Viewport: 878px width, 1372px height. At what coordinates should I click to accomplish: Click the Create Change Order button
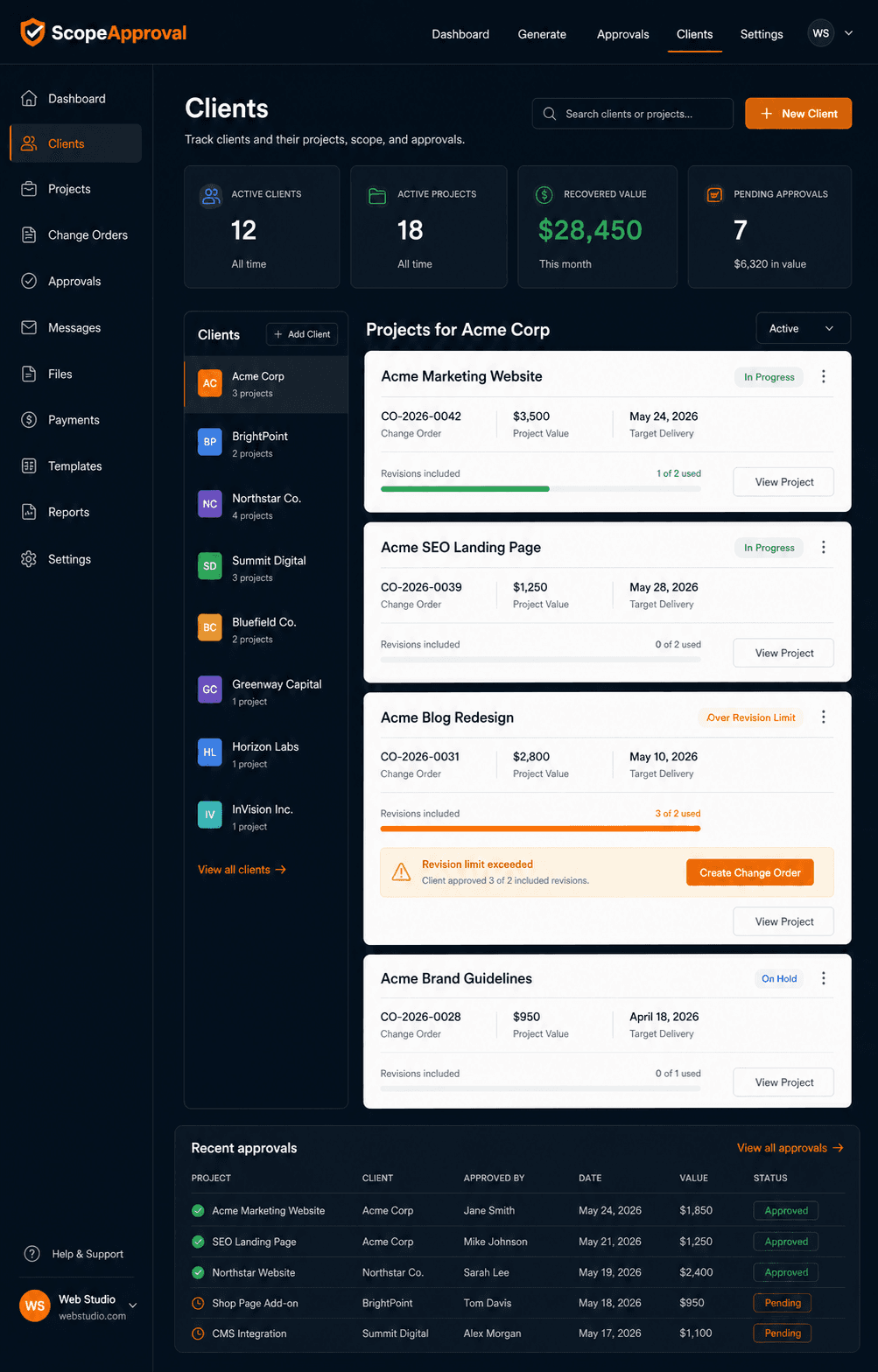tap(750, 872)
